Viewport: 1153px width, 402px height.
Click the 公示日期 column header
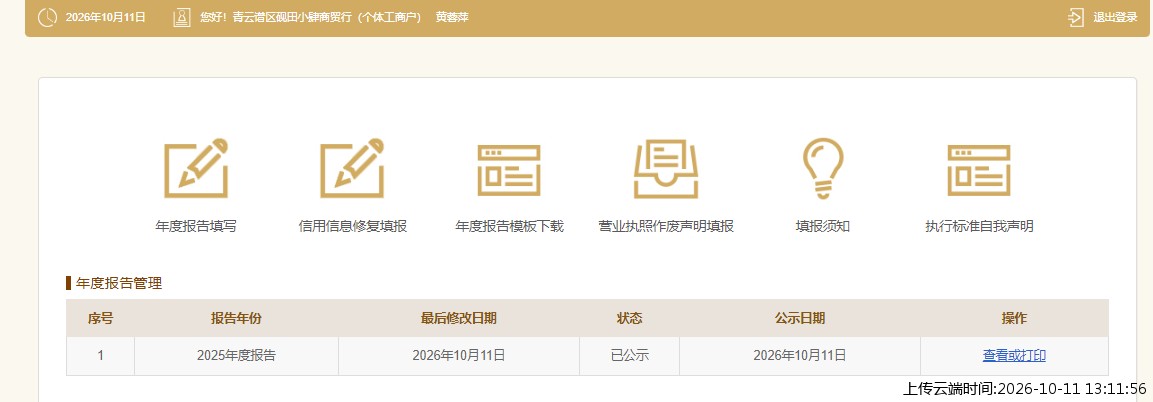[x=799, y=318]
